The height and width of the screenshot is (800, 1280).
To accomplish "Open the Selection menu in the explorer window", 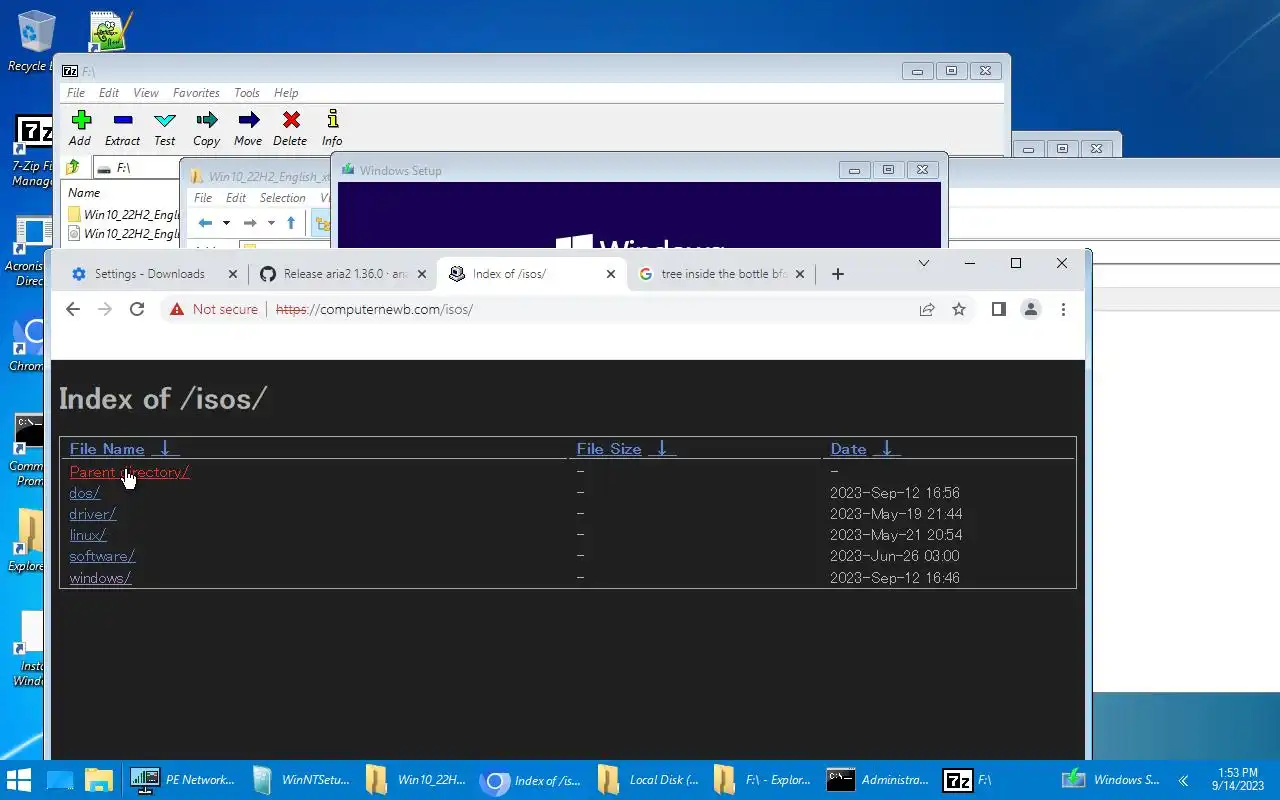I will tap(282, 198).
